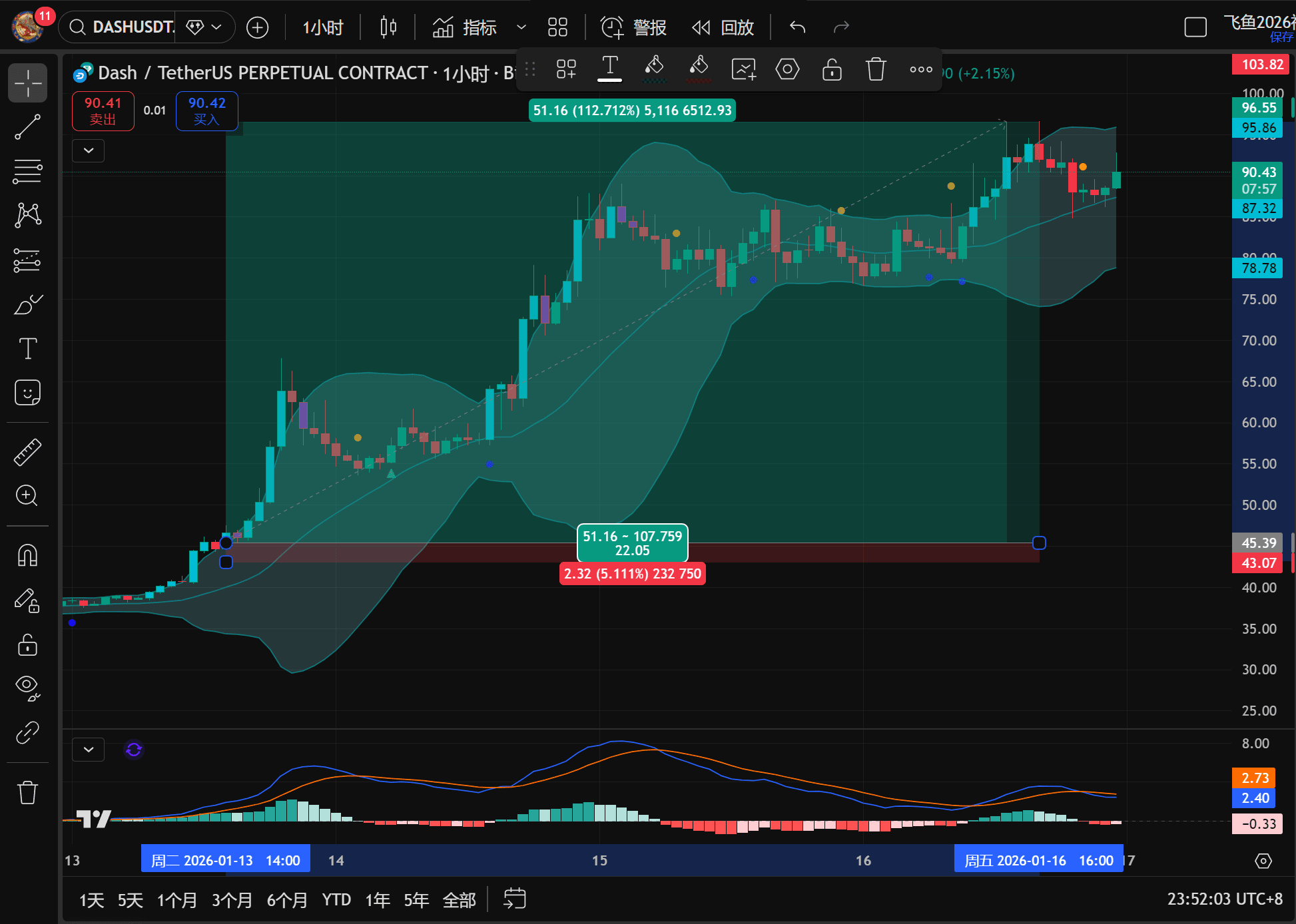Click the 90.42 买入 buy button
Viewport: 1296px width, 924px height.
pyautogui.click(x=206, y=111)
